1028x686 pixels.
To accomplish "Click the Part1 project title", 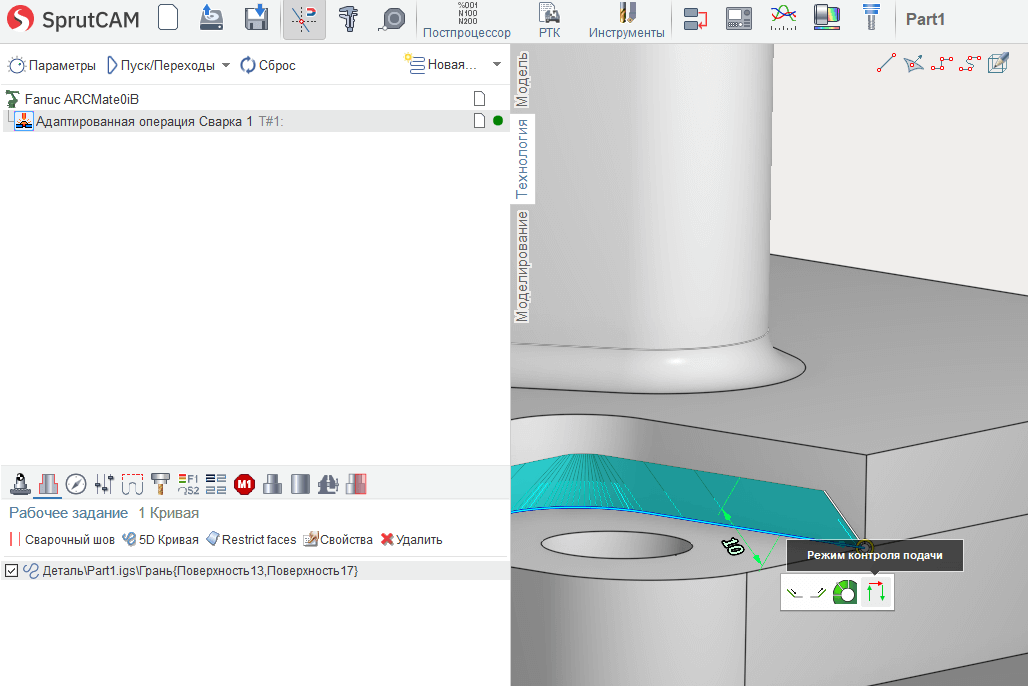I will pyautogui.click(x=925, y=20).
